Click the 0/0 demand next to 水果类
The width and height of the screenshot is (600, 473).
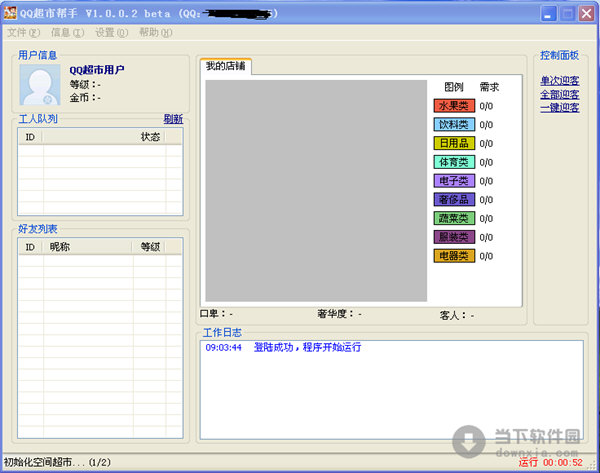(486, 106)
